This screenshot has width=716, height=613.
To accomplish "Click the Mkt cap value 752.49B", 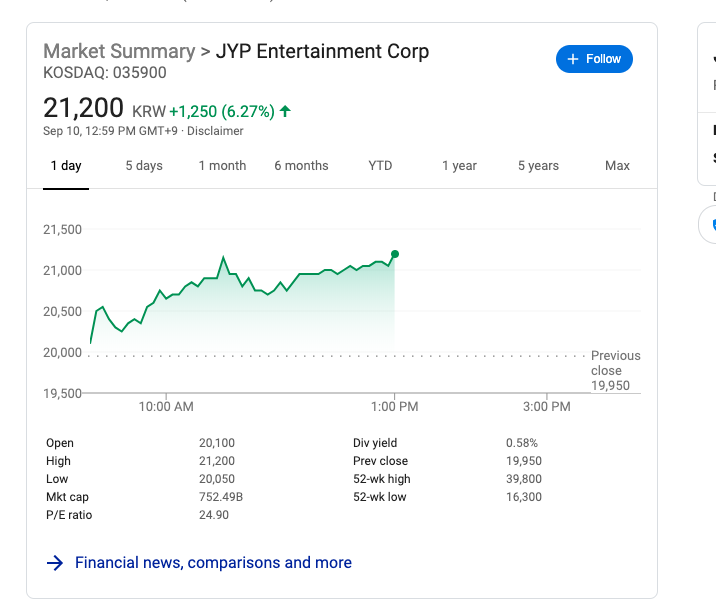I will [x=221, y=497].
